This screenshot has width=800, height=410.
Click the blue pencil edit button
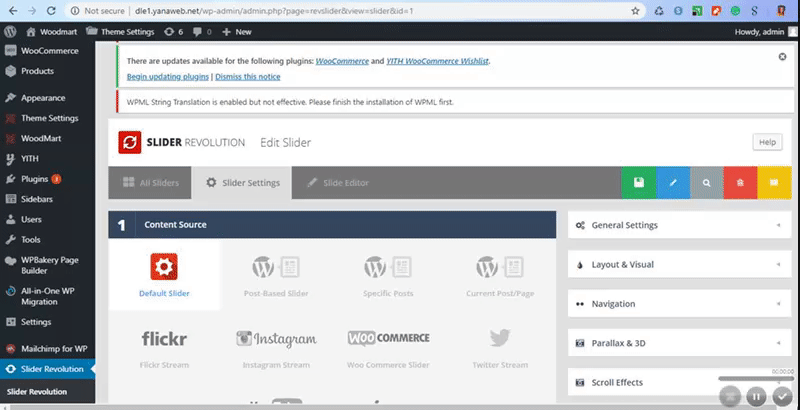673,183
